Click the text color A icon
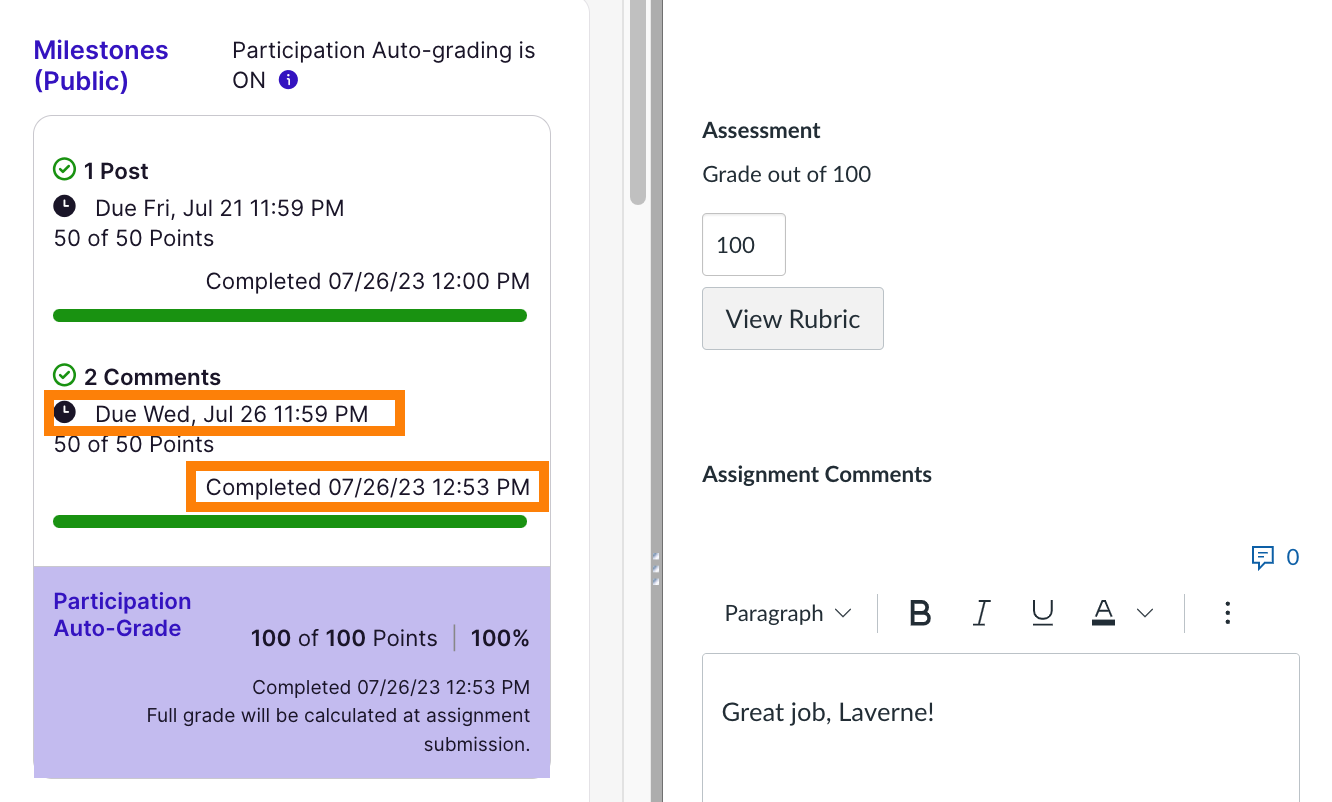The height and width of the screenshot is (802, 1332). tap(1104, 612)
